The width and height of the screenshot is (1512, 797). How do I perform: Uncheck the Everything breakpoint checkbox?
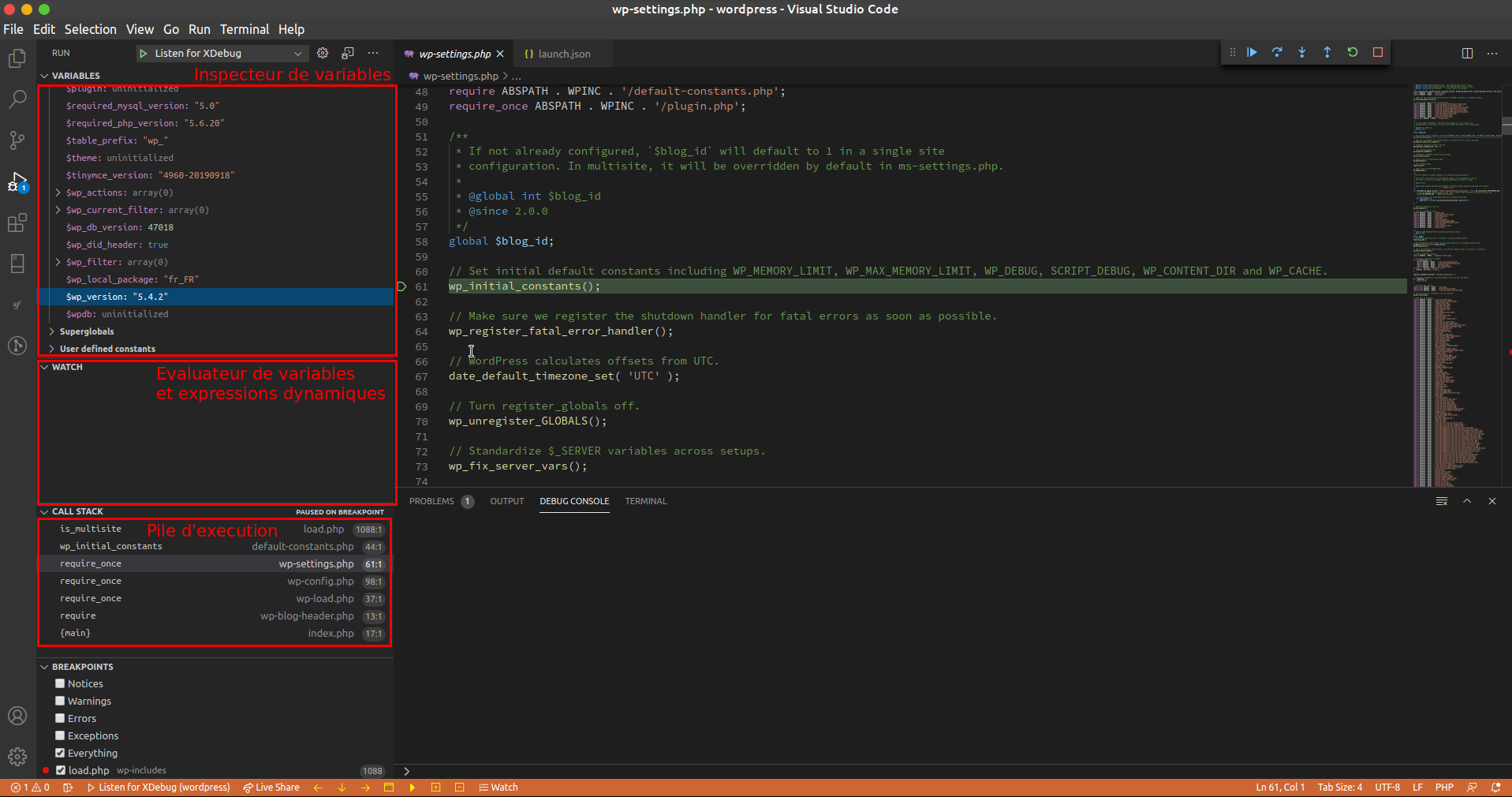click(60, 753)
